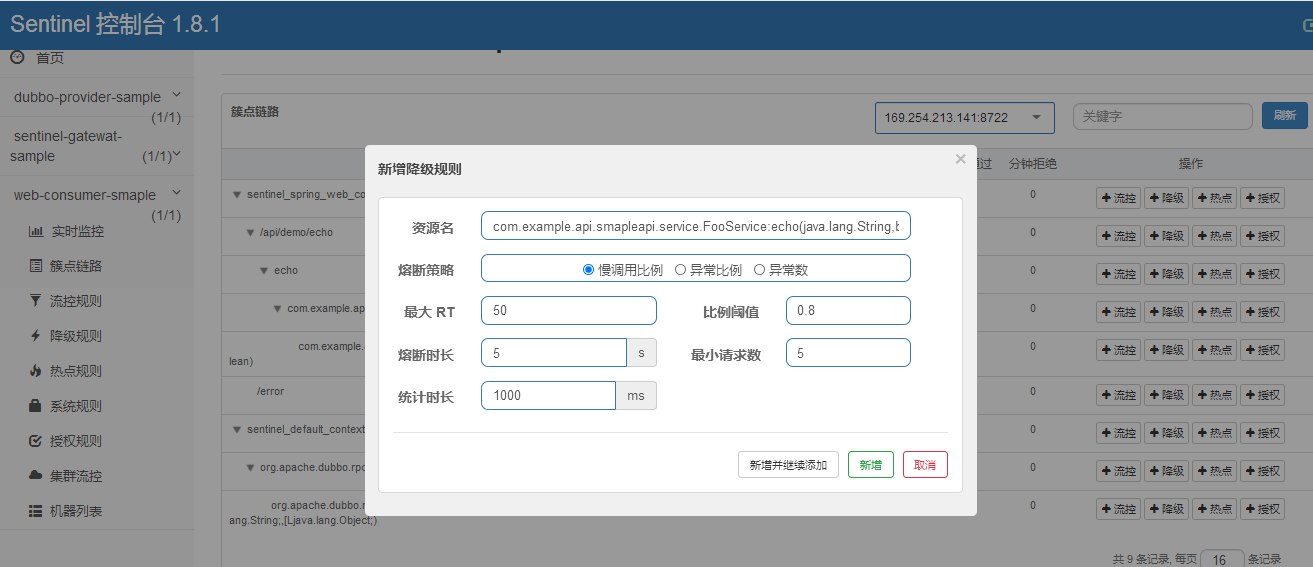Click 授权 in the /error row

[x=1263, y=395]
